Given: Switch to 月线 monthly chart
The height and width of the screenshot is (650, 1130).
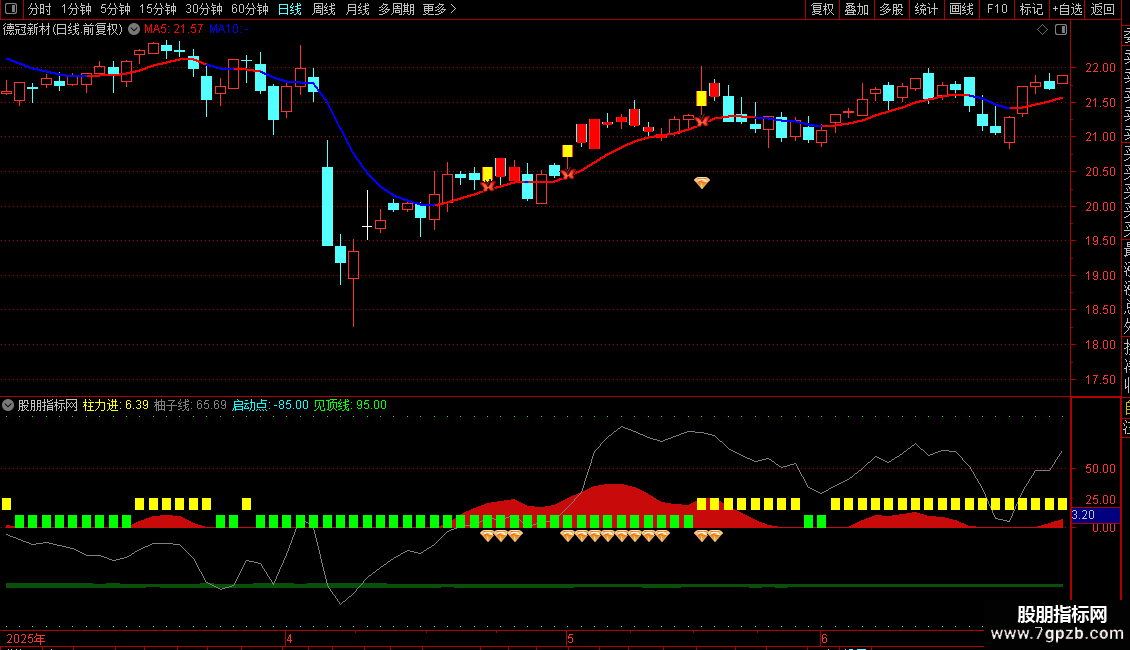Looking at the screenshot, I should 357,9.
